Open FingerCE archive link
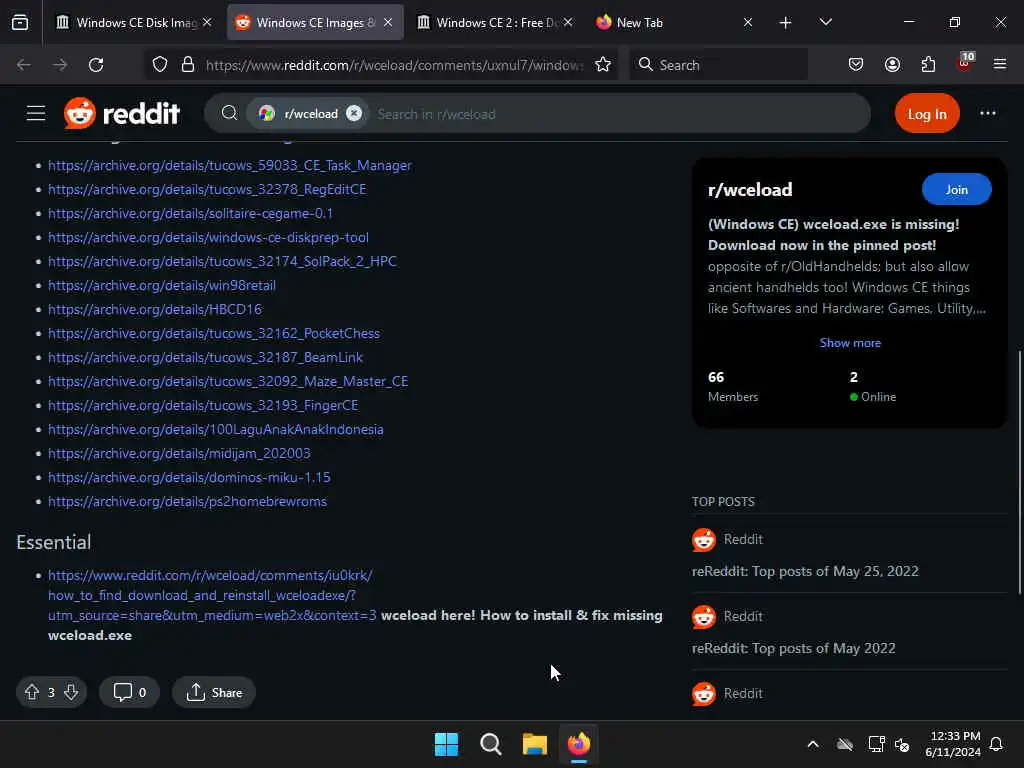 click(203, 406)
